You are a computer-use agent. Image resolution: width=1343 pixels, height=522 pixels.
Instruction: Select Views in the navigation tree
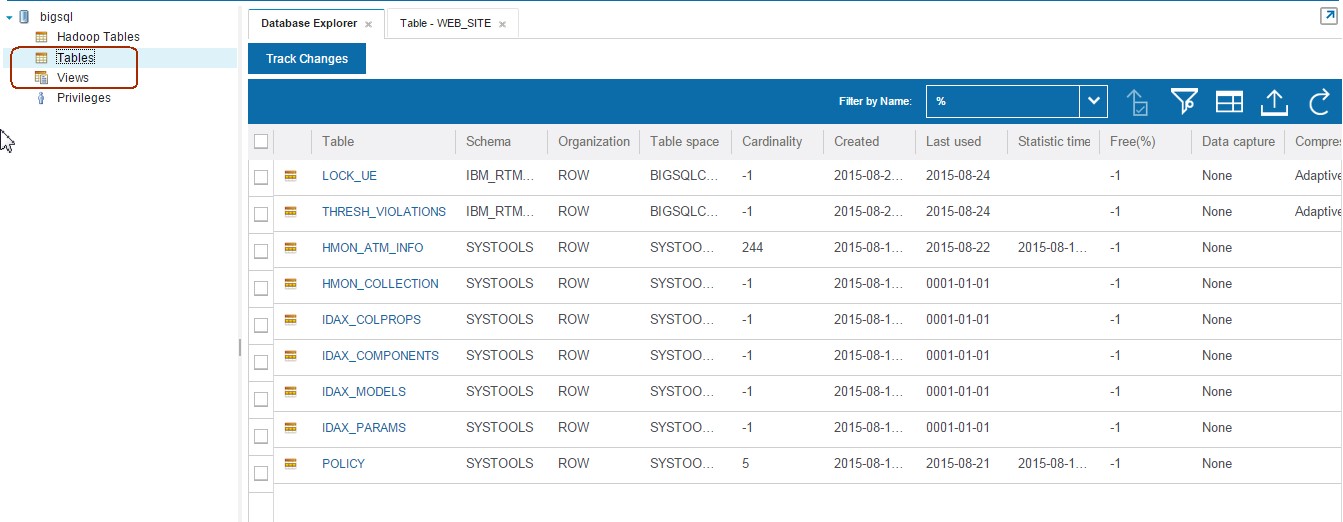click(73, 78)
